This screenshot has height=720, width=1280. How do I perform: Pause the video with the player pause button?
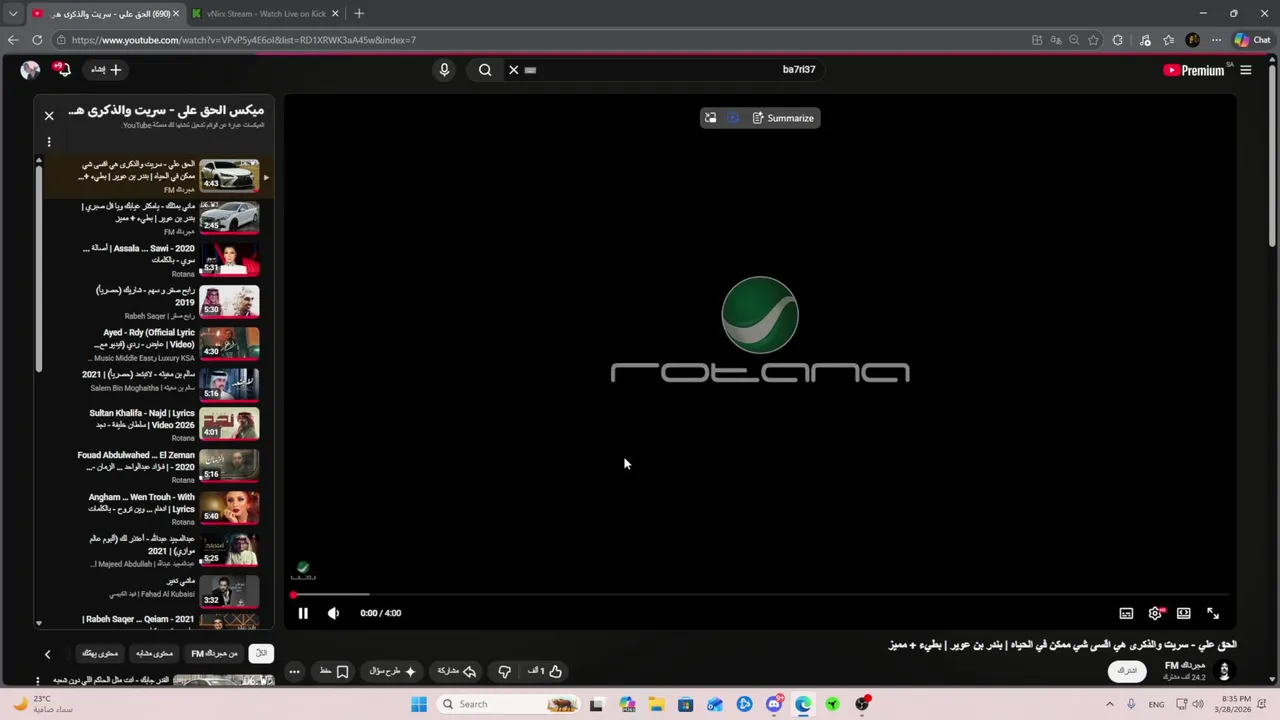pyautogui.click(x=303, y=613)
